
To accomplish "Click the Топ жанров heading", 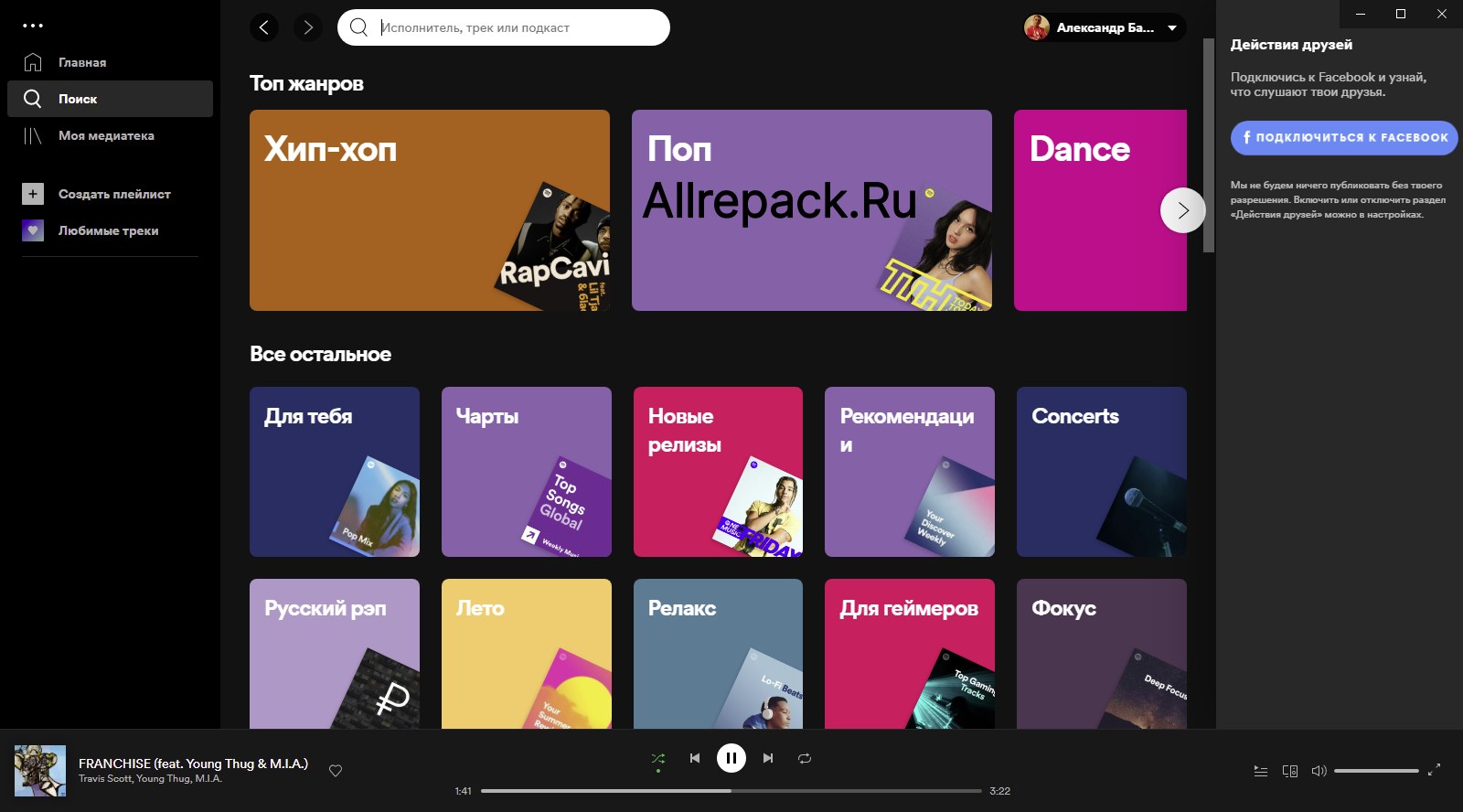I will 306,83.
